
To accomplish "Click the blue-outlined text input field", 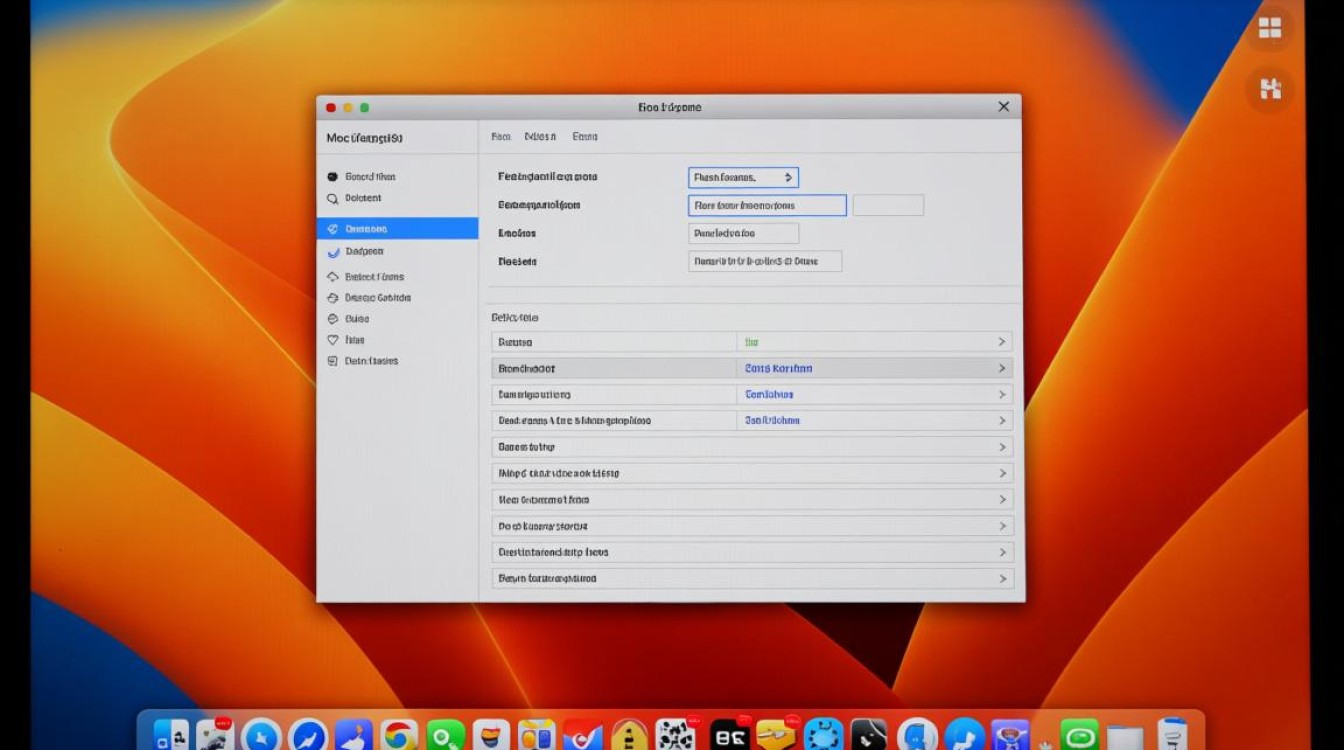I will (x=767, y=206).
